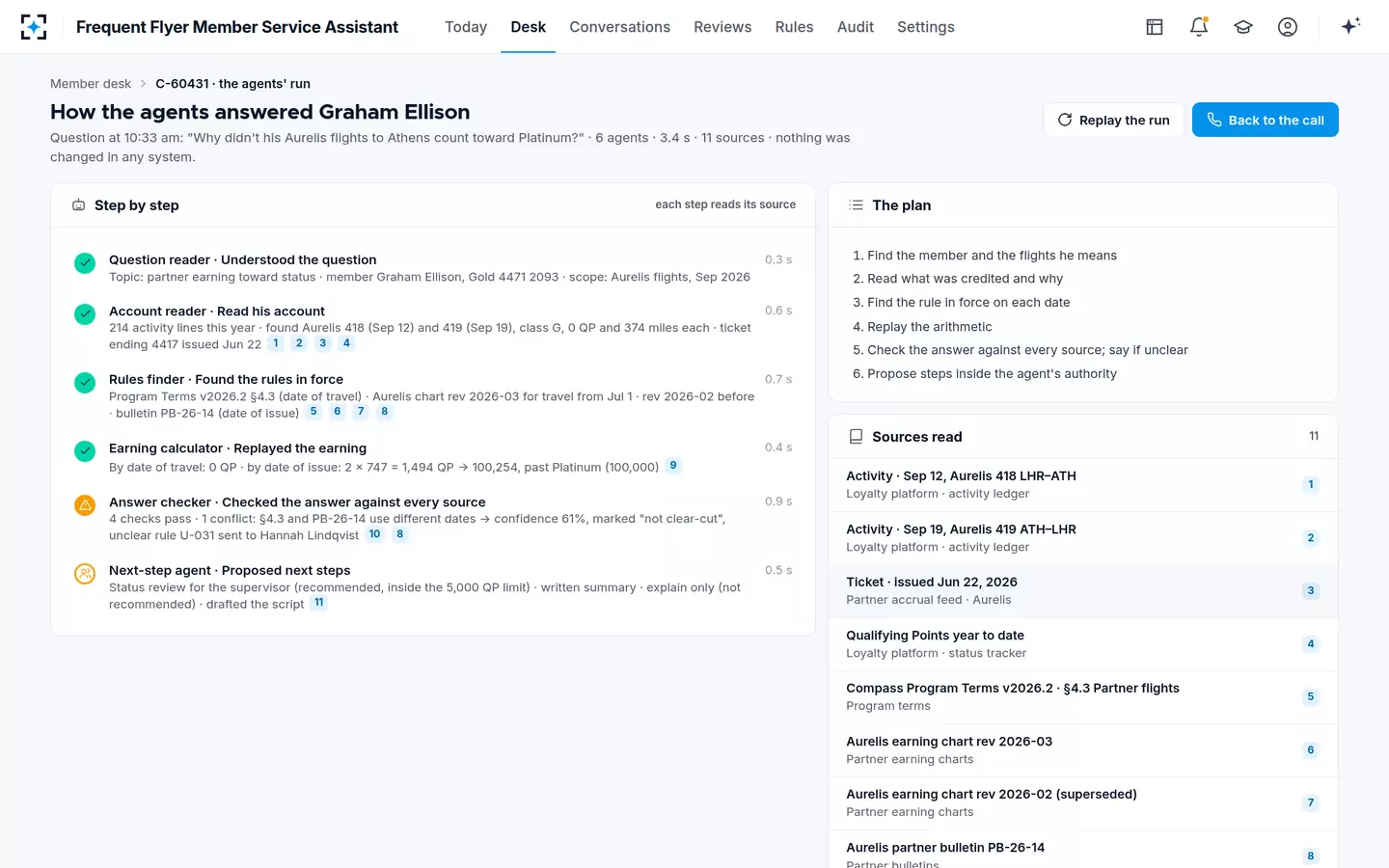
Task: Click the orange warning icon beside Answer checker
Action: [85, 504]
